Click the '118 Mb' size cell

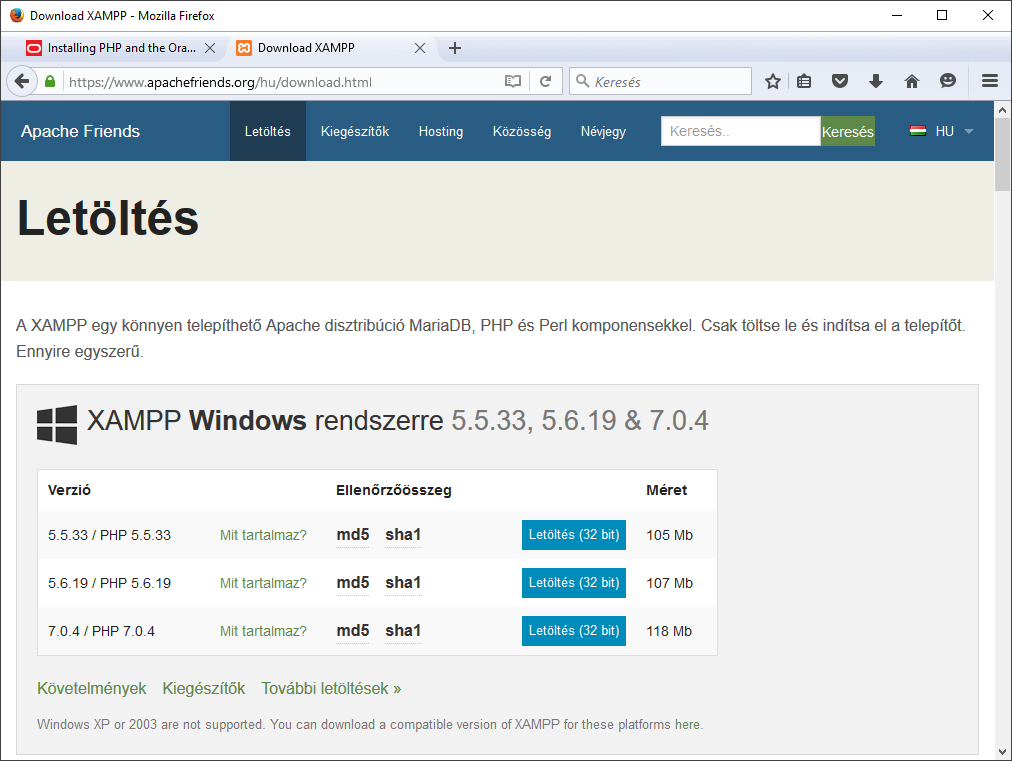[x=669, y=631]
